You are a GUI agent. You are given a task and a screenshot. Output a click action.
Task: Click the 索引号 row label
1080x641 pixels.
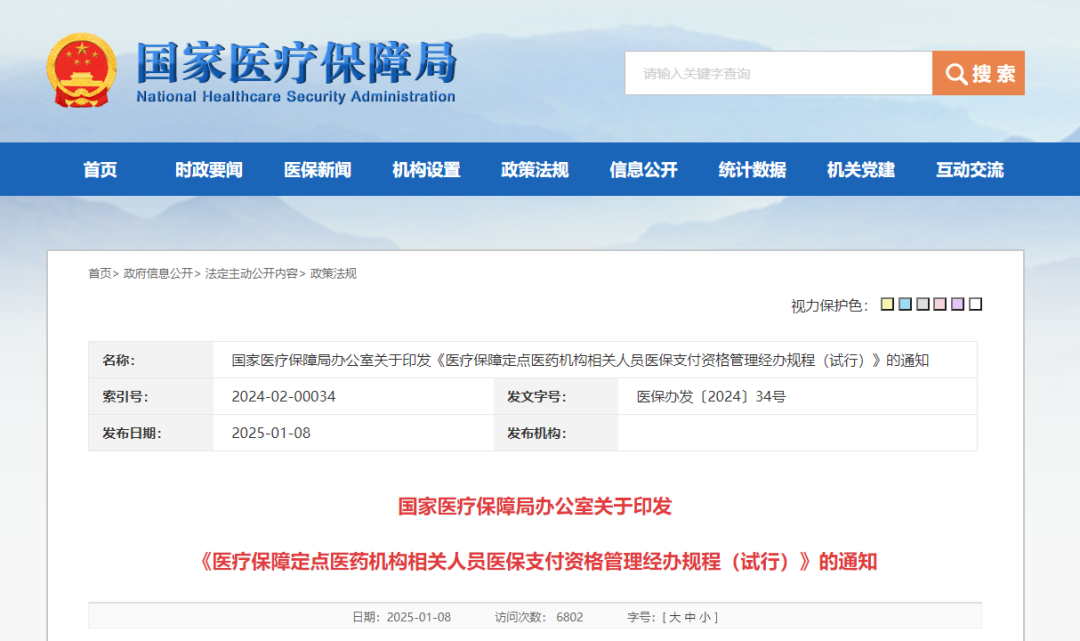point(125,397)
